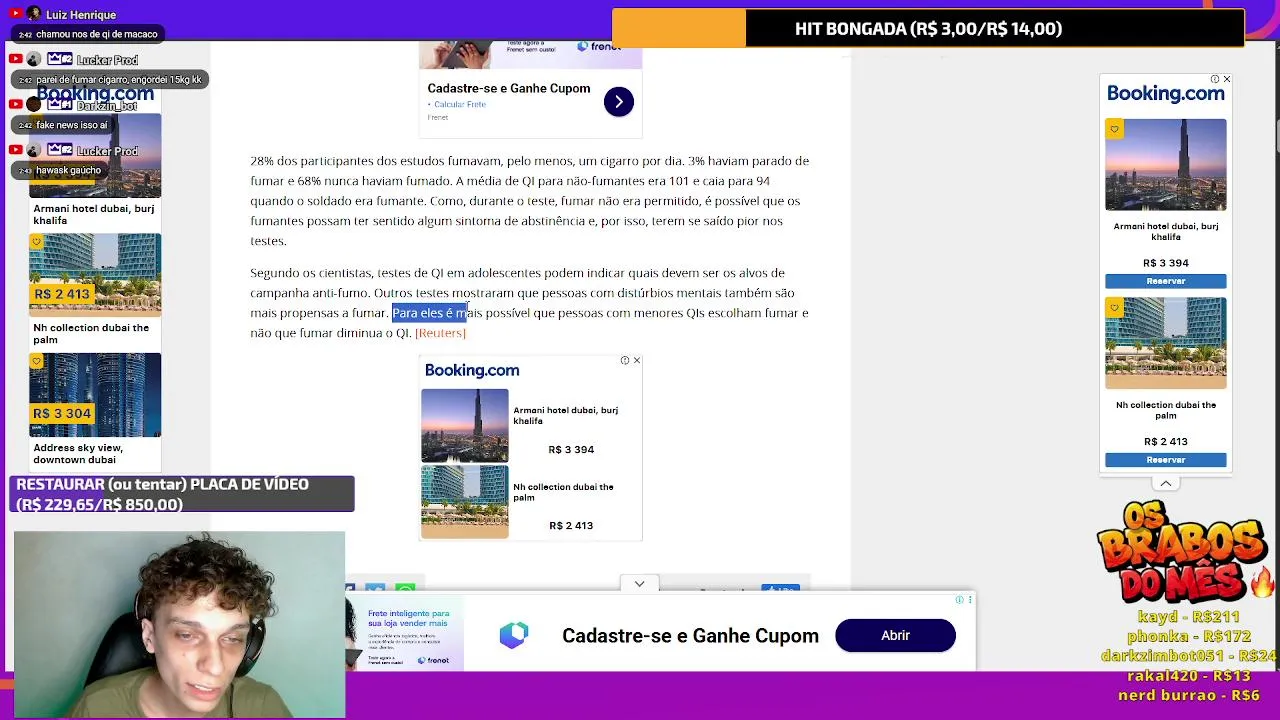The width and height of the screenshot is (1280, 720).
Task: Click Booking.com logo in right sidebar ad
Action: point(1166,94)
